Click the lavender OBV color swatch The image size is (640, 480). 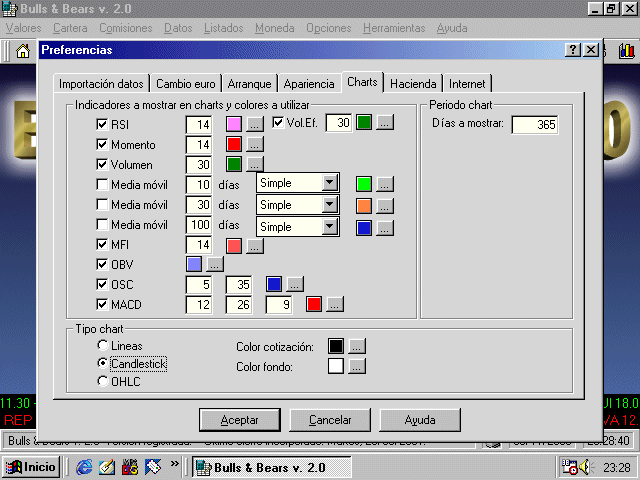194,264
